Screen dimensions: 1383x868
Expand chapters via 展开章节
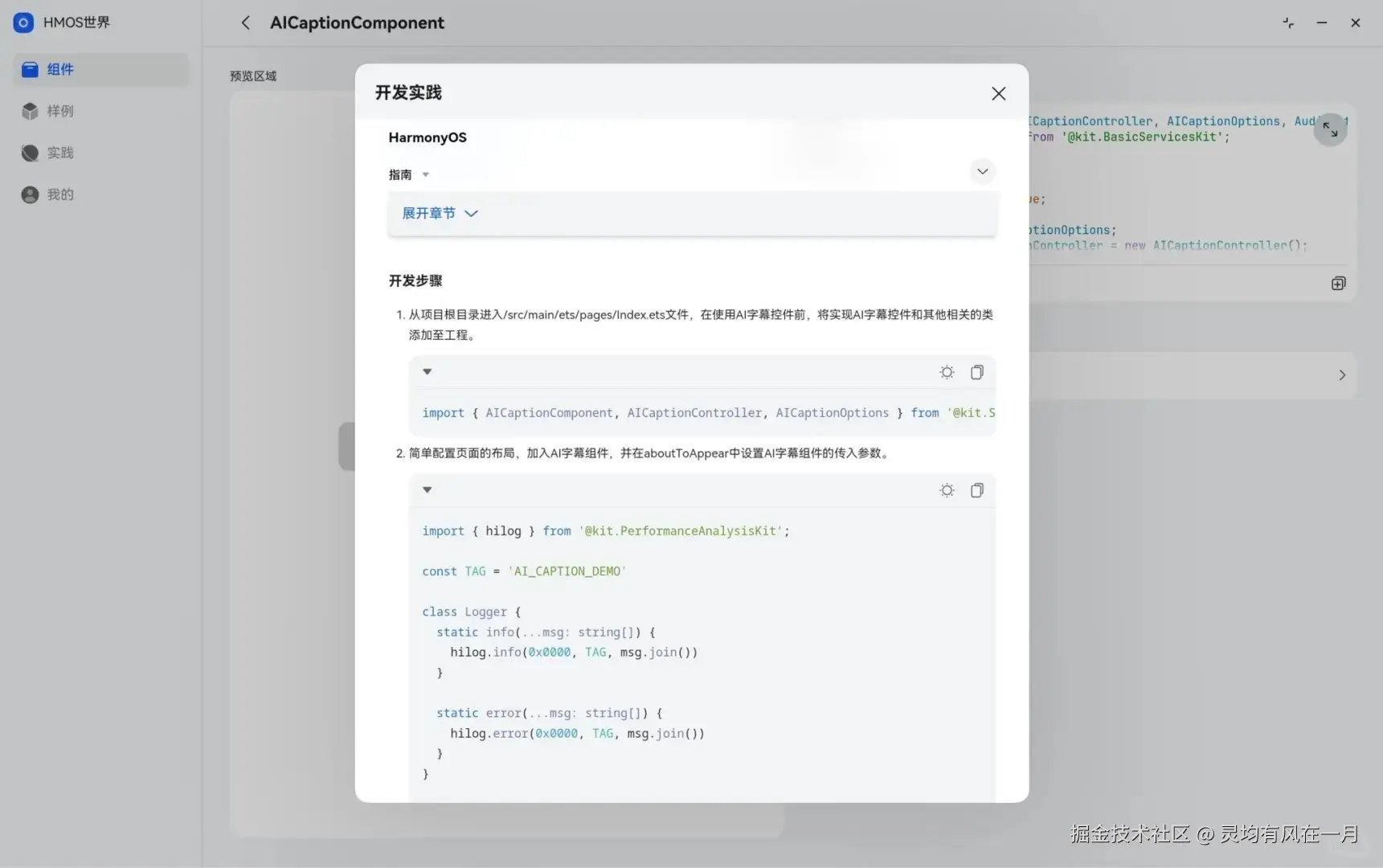[440, 213]
